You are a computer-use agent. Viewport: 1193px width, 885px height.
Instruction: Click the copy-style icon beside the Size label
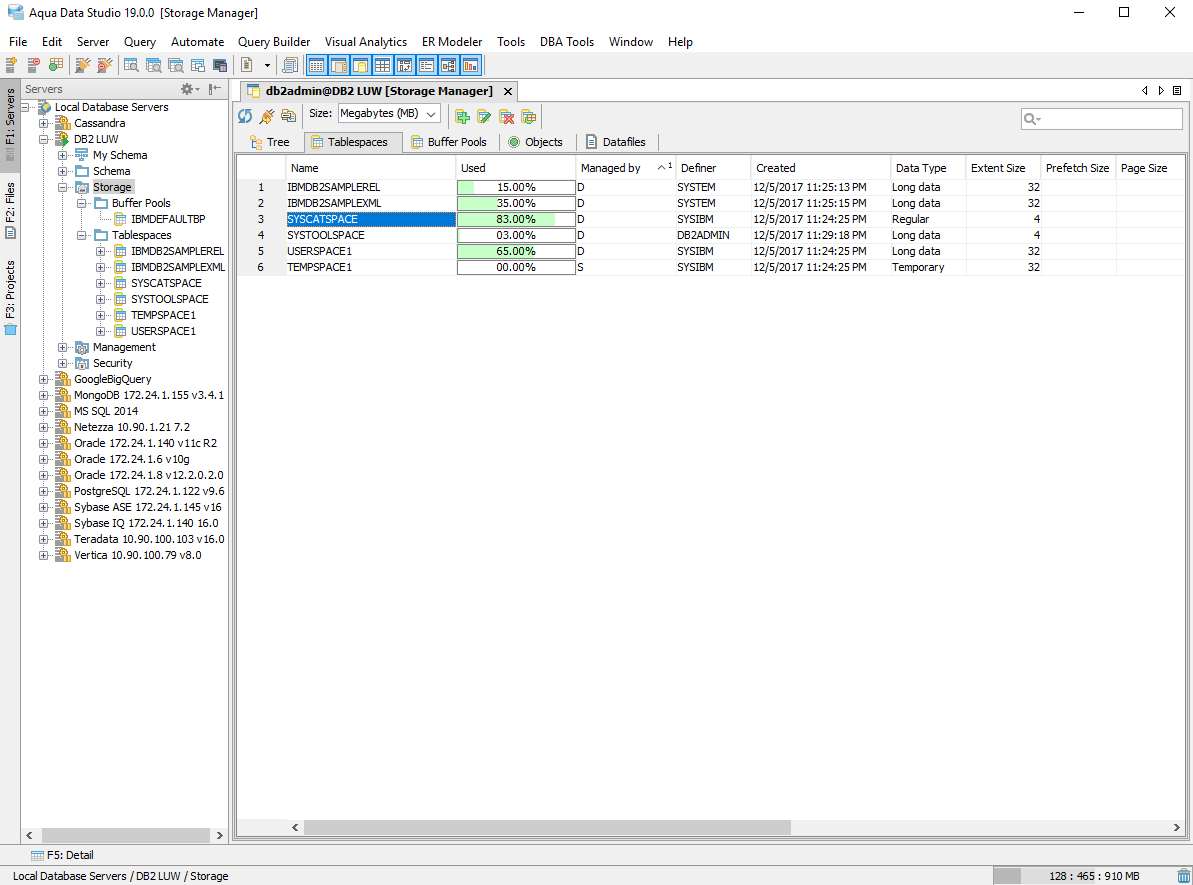coord(288,116)
